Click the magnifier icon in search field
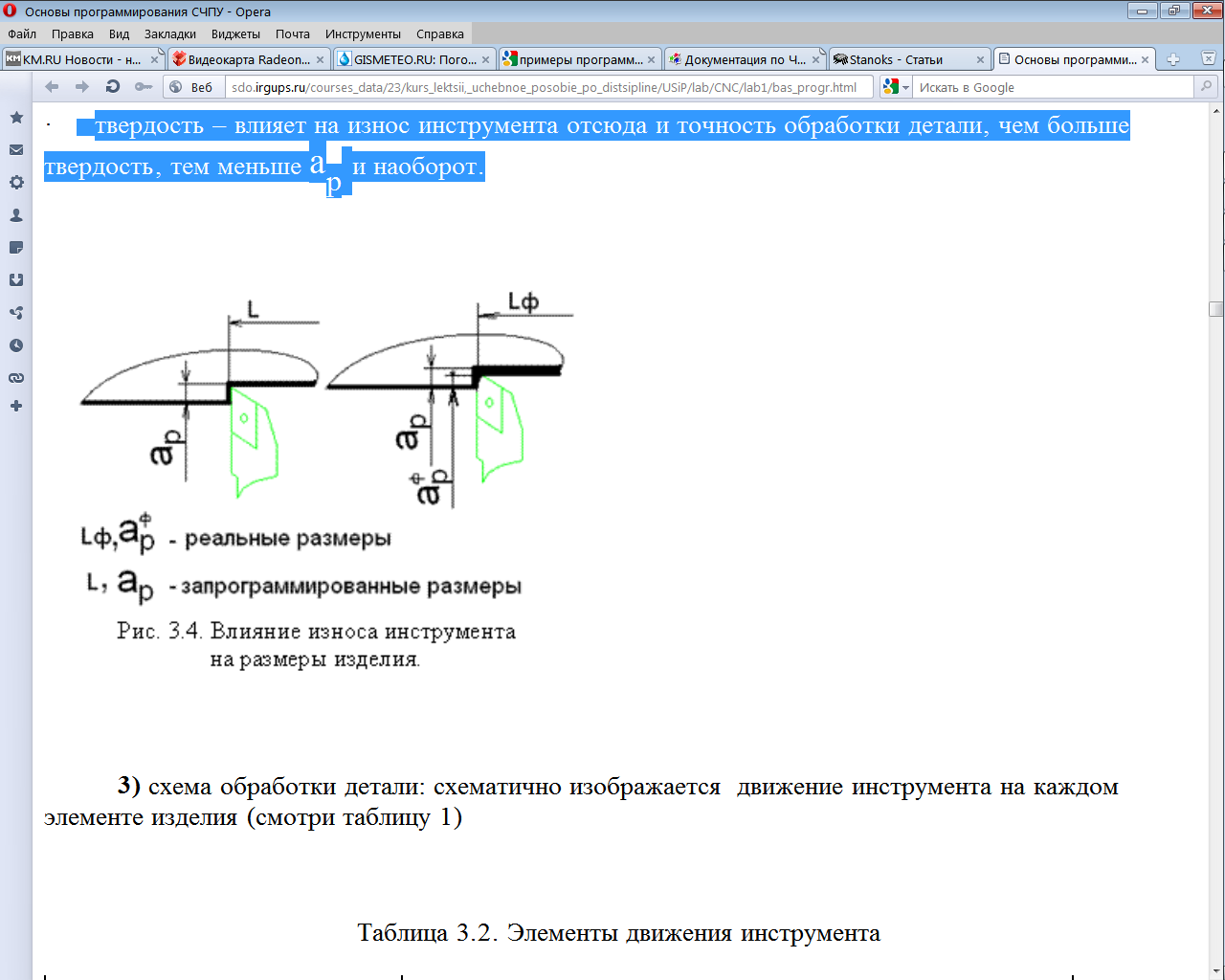1225x980 pixels. 1207,87
